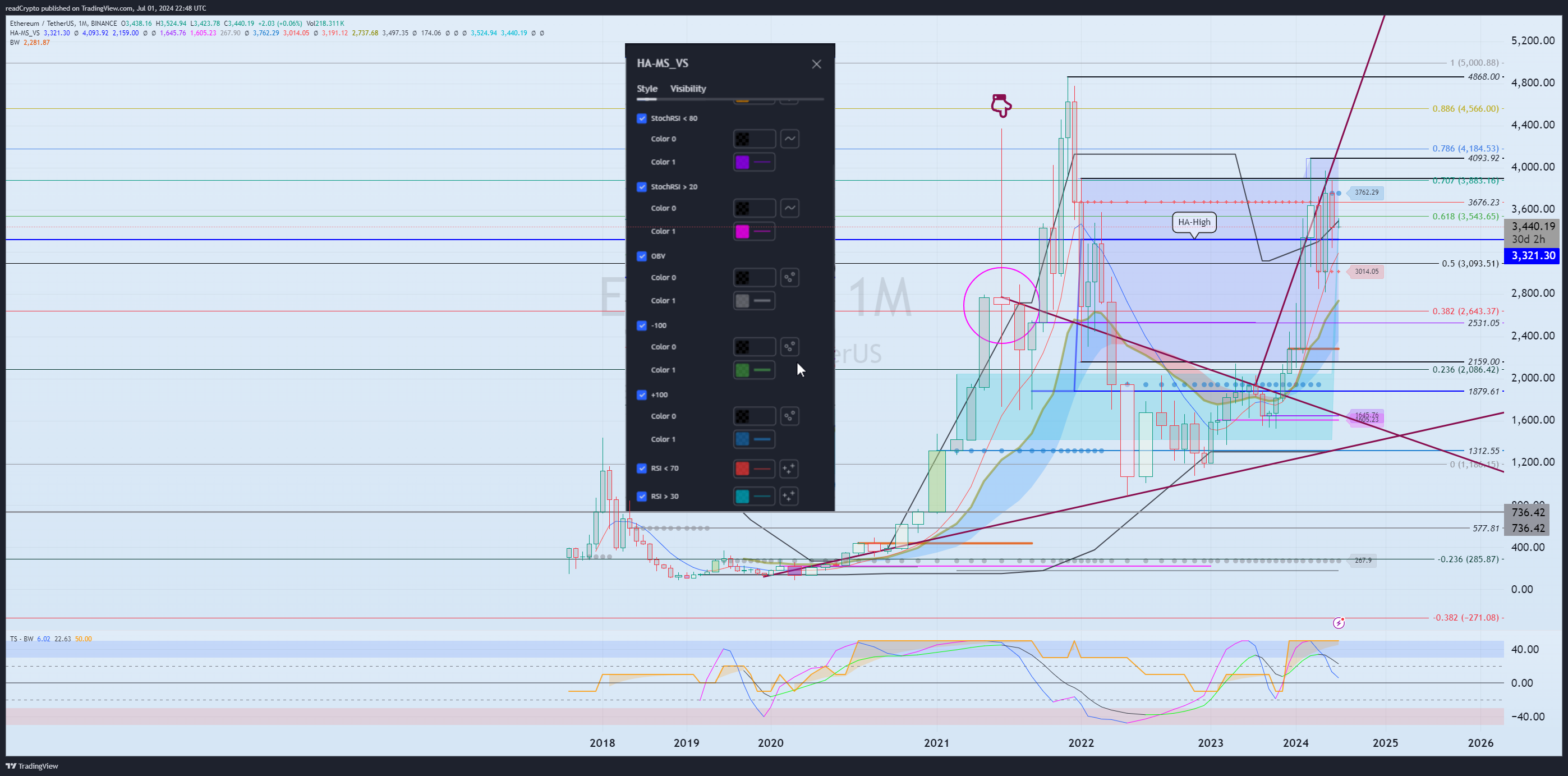The image size is (1568, 776).
Task: Switch to the Style tab
Action: (x=647, y=89)
